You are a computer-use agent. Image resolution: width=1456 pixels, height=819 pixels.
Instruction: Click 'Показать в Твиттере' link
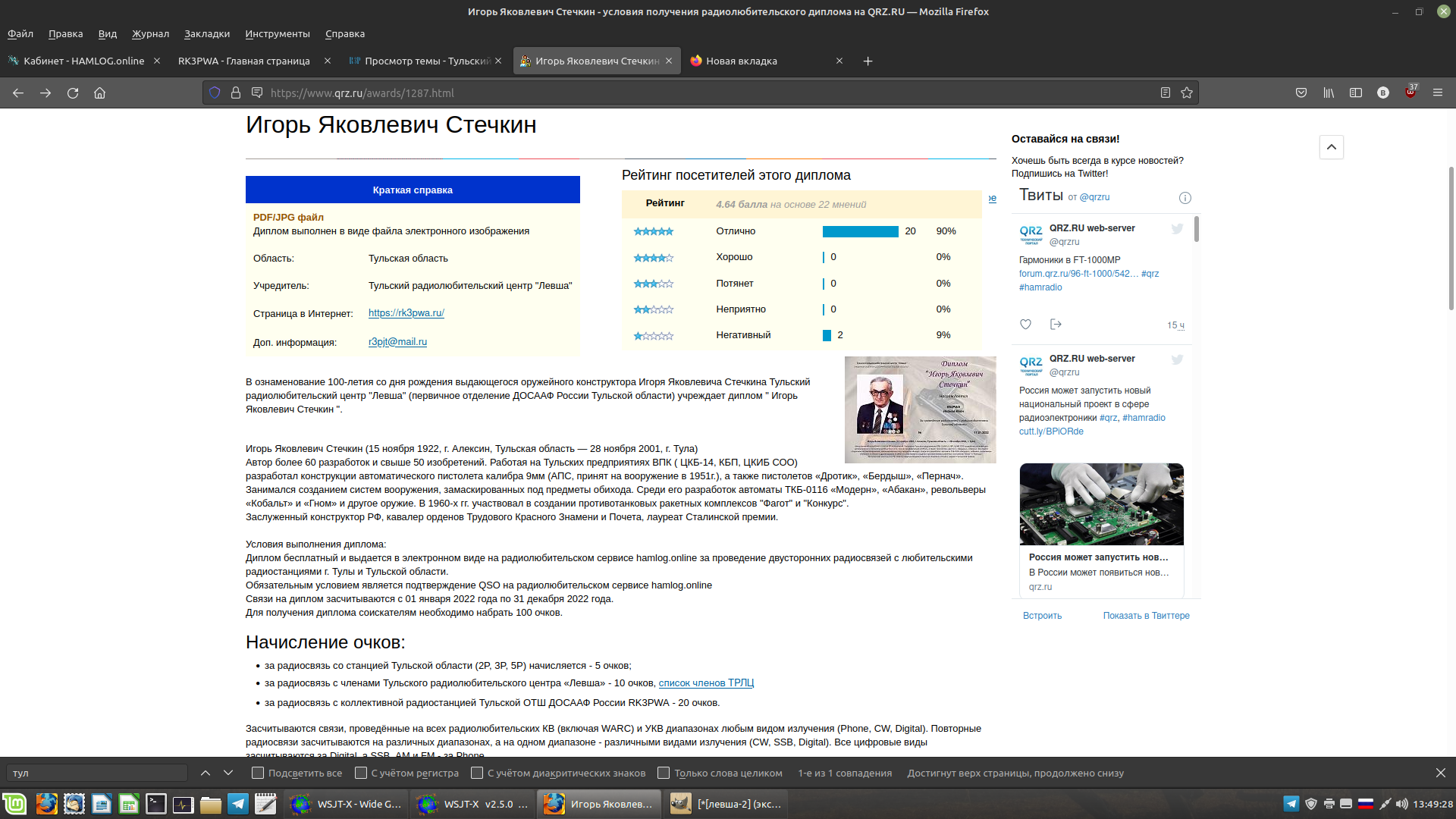coord(1146,616)
